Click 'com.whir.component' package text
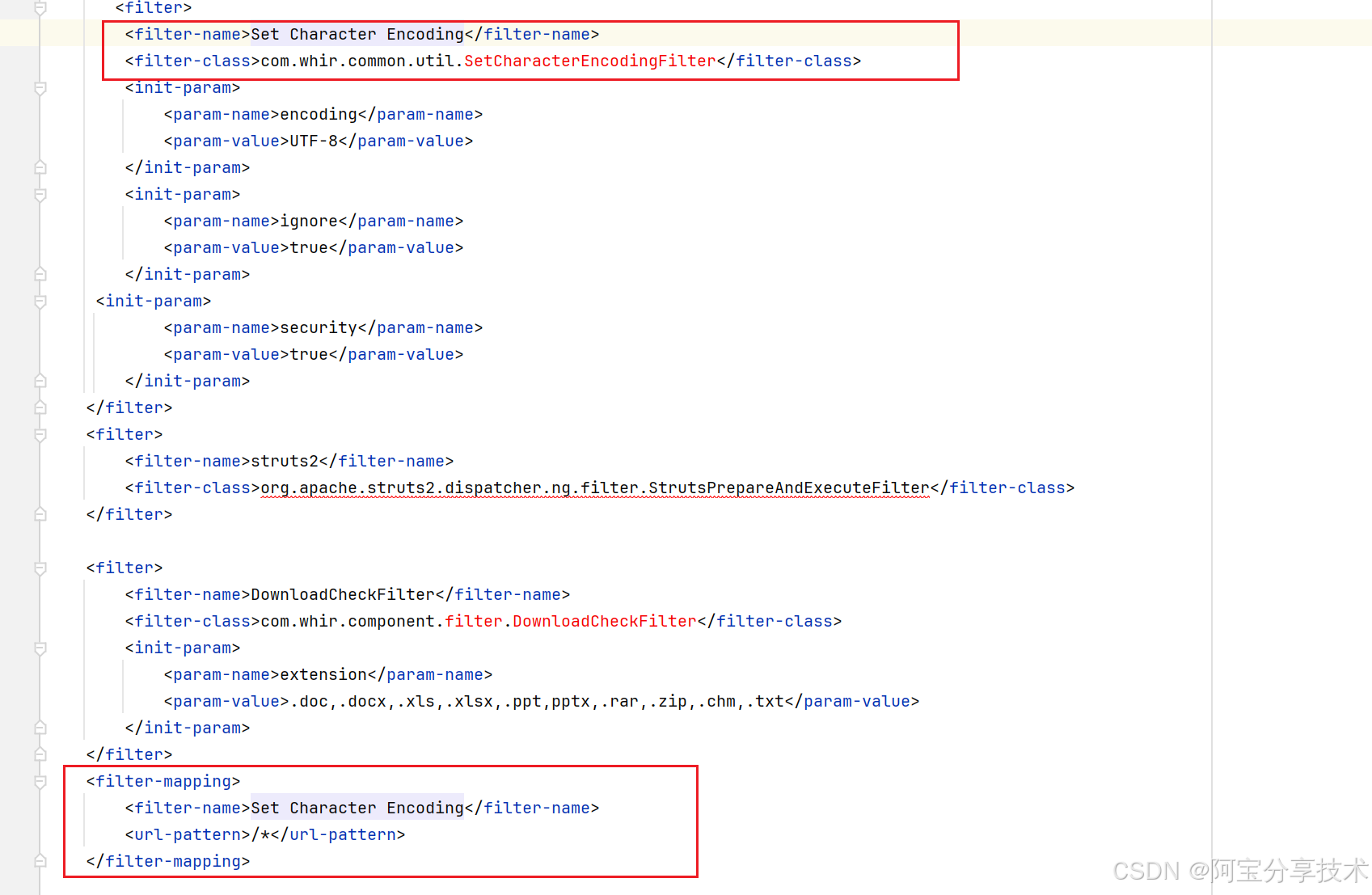The width and height of the screenshot is (1372, 895). (x=348, y=622)
